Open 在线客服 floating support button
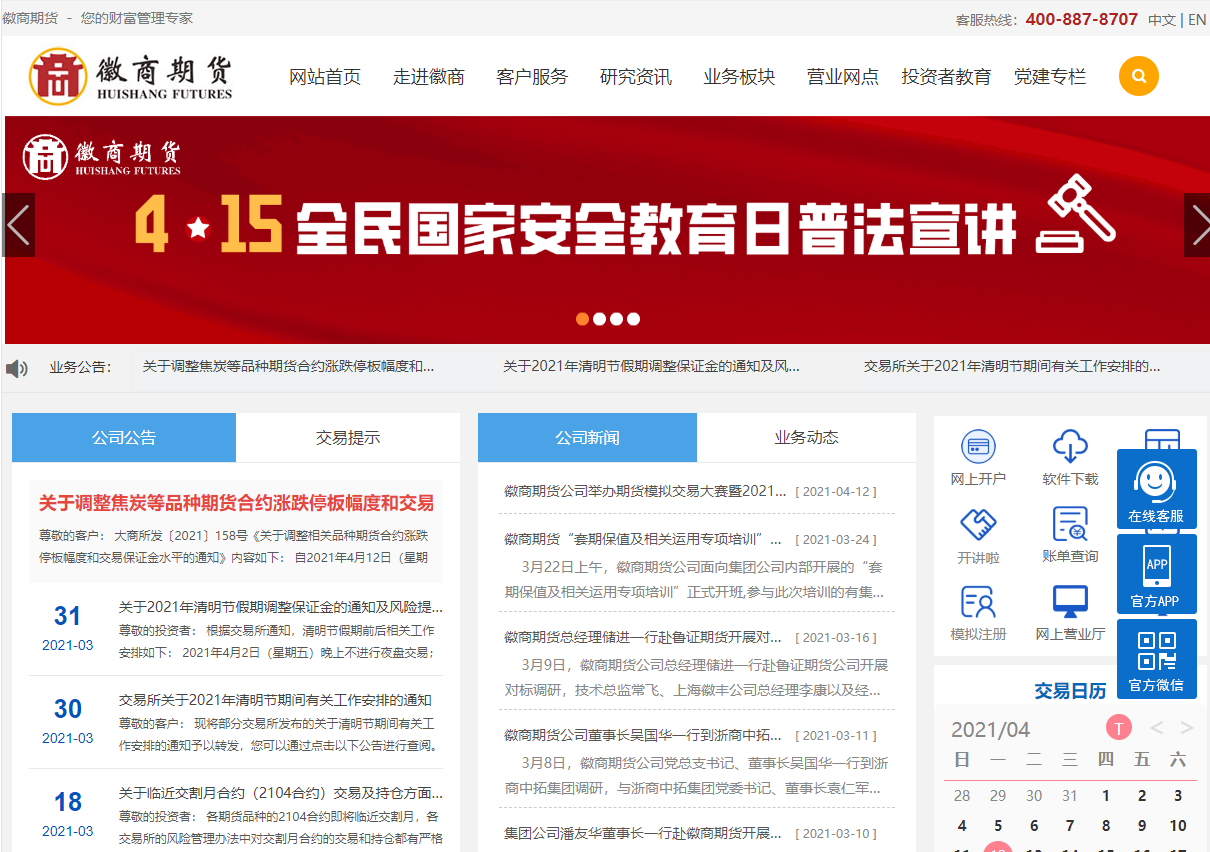The width and height of the screenshot is (1210, 852). pyautogui.click(x=1156, y=489)
